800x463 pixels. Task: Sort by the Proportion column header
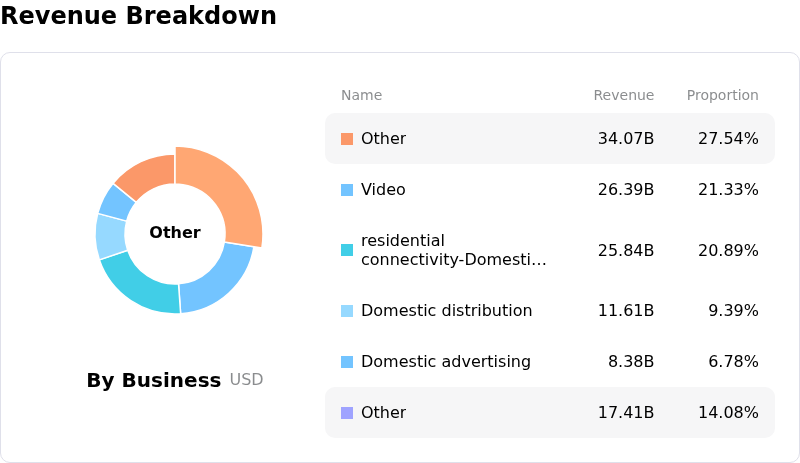click(722, 95)
